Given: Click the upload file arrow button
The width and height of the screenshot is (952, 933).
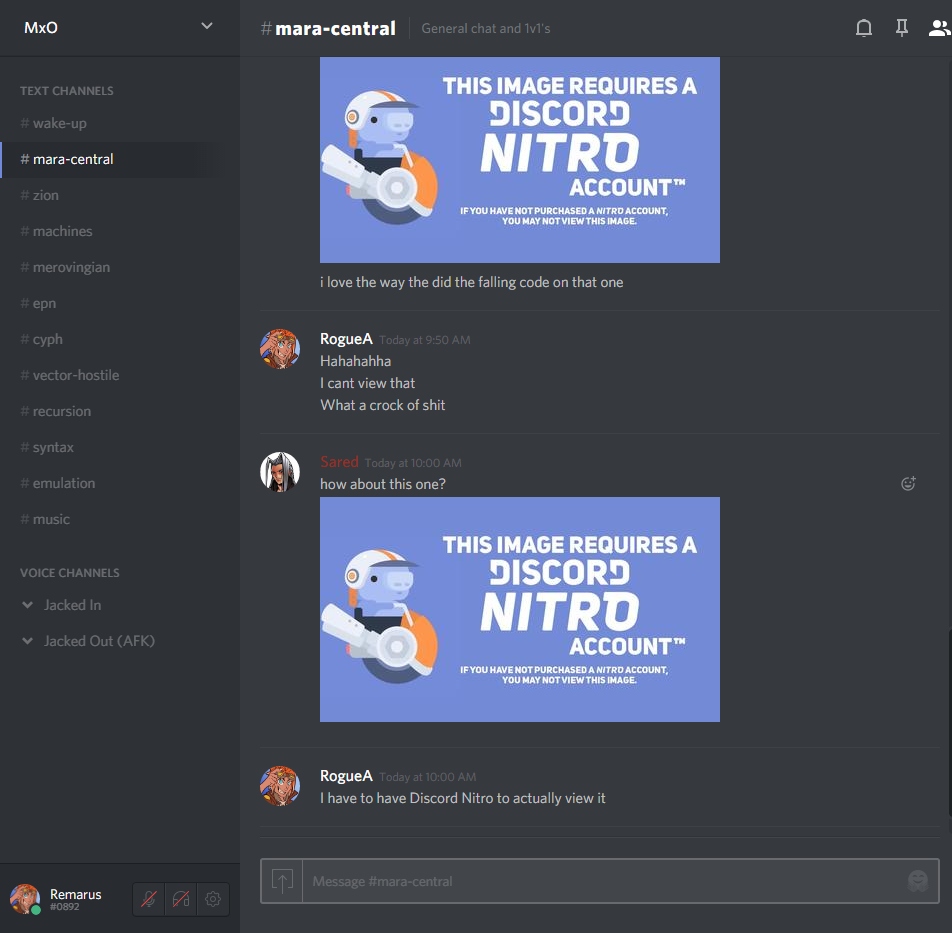Looking at the screenshot, I should coord(282,881).
